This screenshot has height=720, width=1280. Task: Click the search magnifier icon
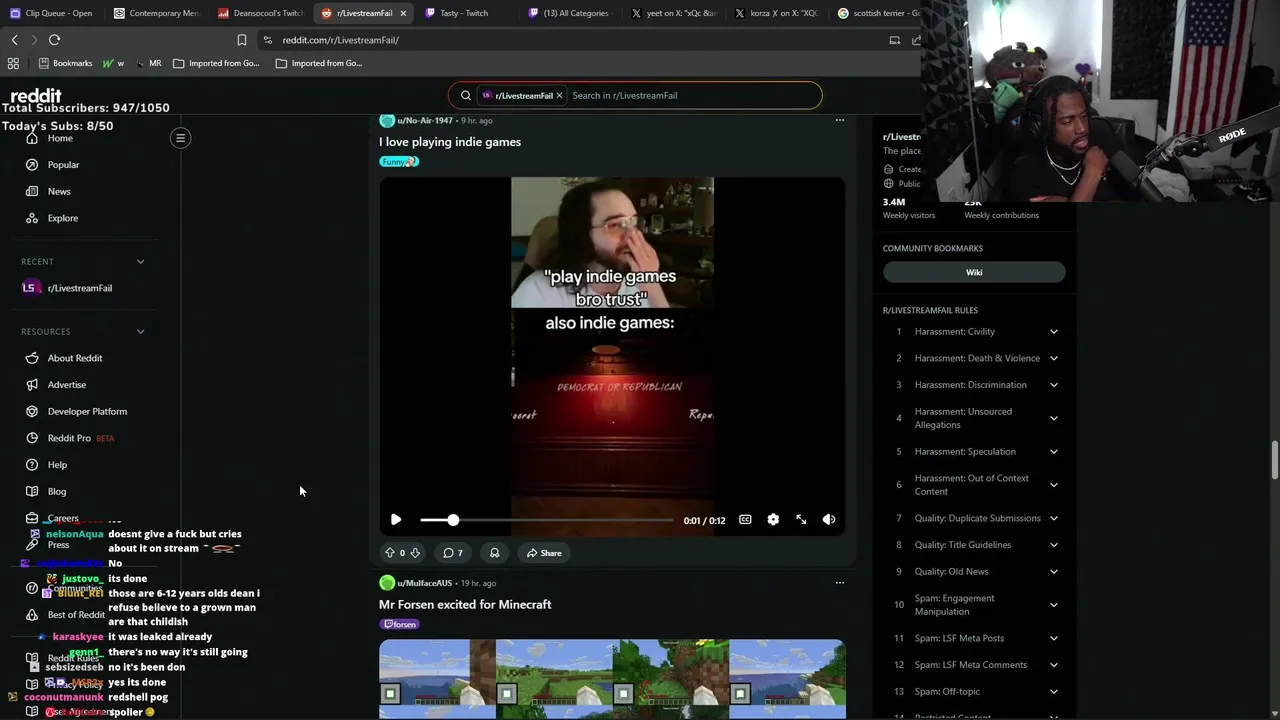(465, 96)
